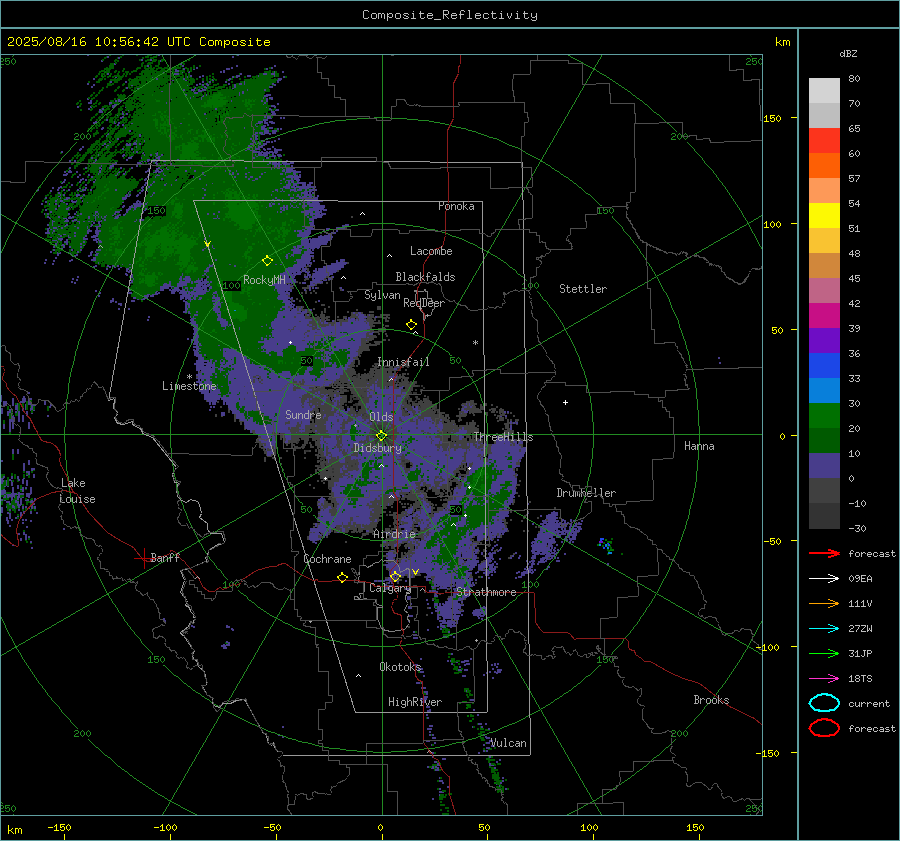Click the Sundre label
Viewport: 900px width, 841px height.
click(303, 414)
